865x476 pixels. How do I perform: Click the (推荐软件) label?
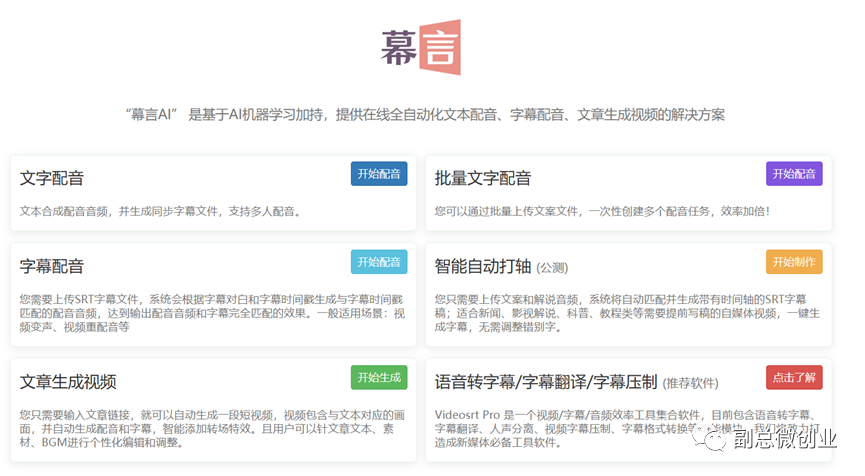pyautogui.click(x=691, y=383)
